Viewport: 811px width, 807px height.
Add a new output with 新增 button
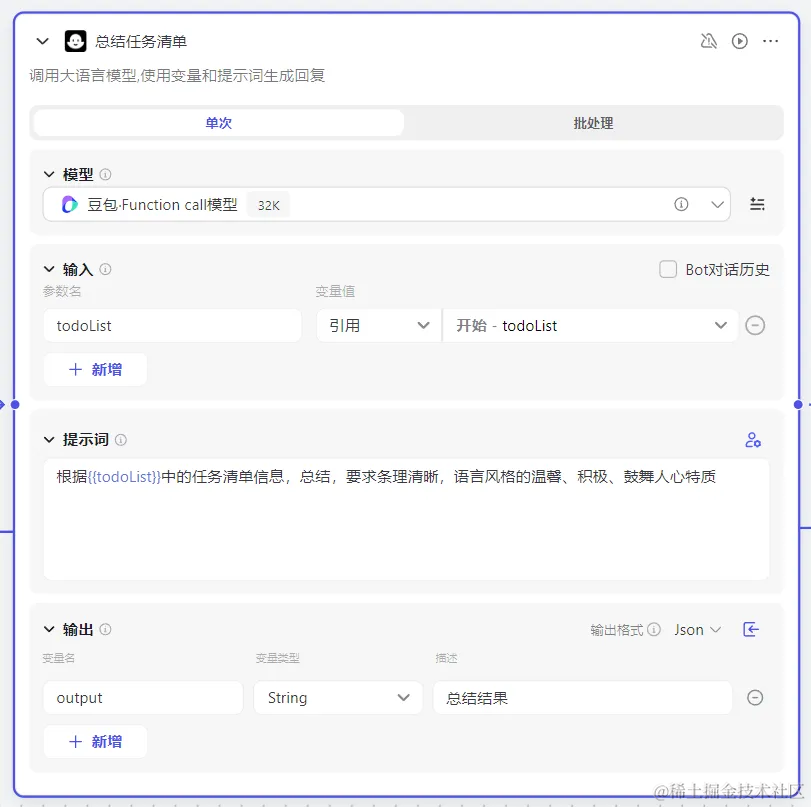(x=95, y=741)
